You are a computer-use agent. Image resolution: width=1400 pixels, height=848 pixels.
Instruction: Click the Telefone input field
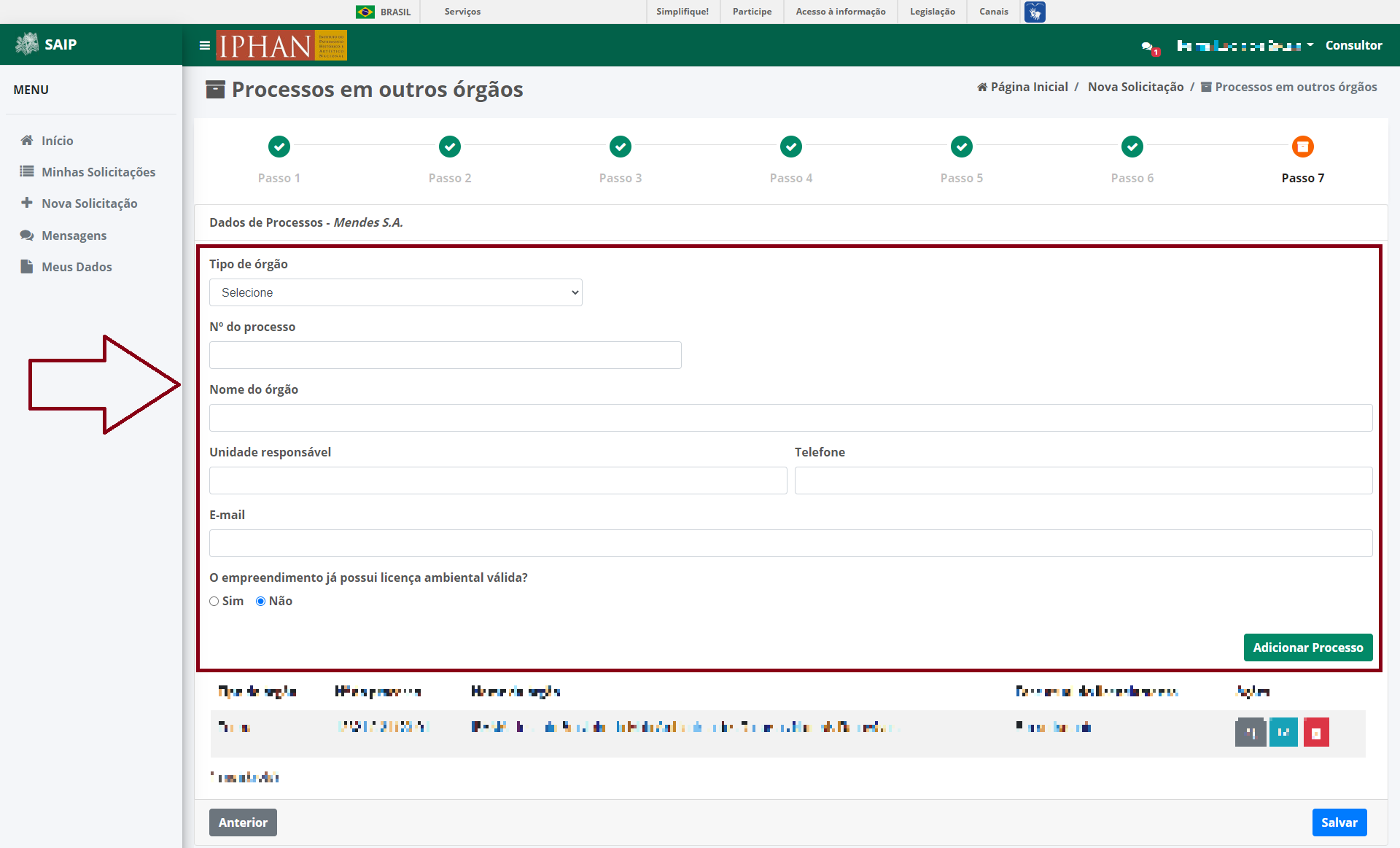pos(1084,481)
